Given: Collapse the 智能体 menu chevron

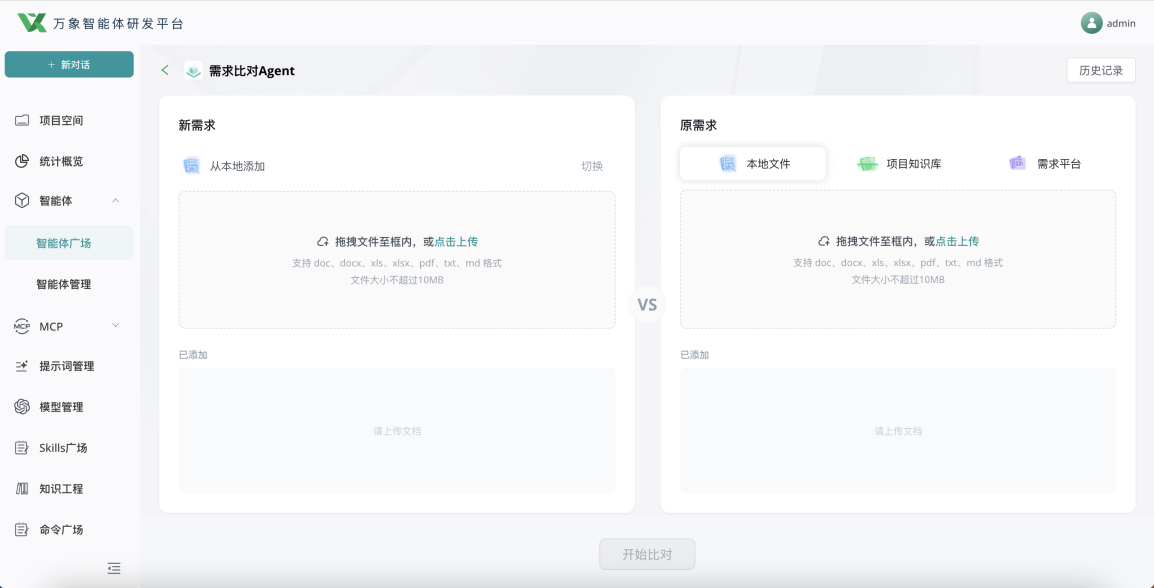Looking at the screenshot, I should [116, 200].
